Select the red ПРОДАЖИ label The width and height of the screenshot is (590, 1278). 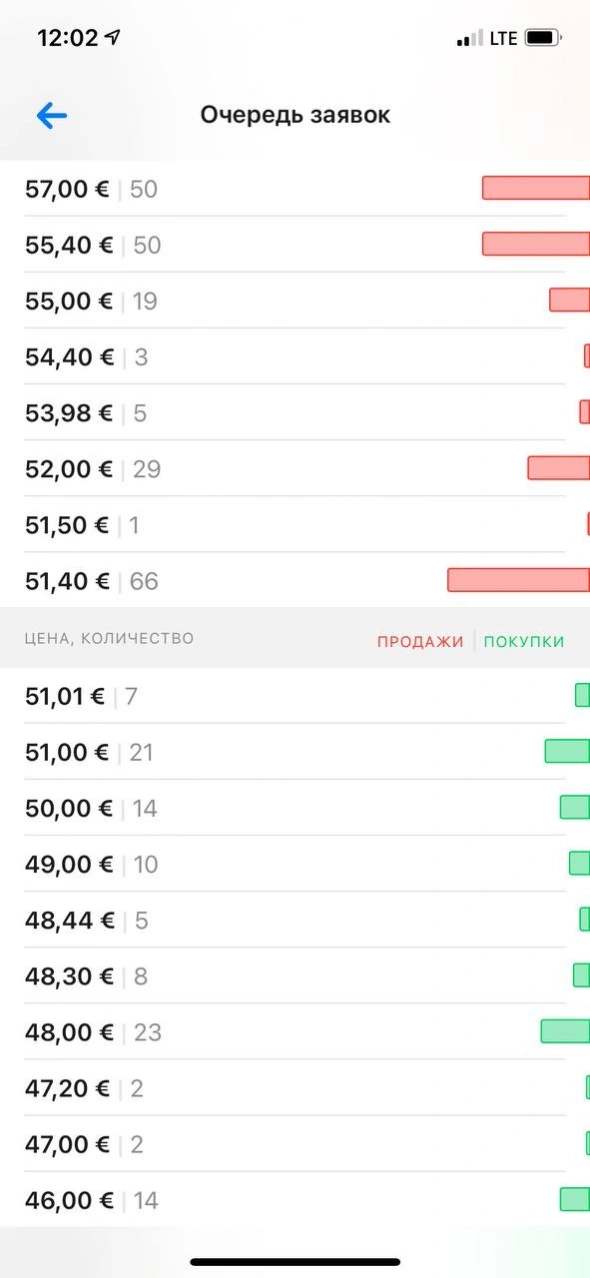(x=421, y=640)
